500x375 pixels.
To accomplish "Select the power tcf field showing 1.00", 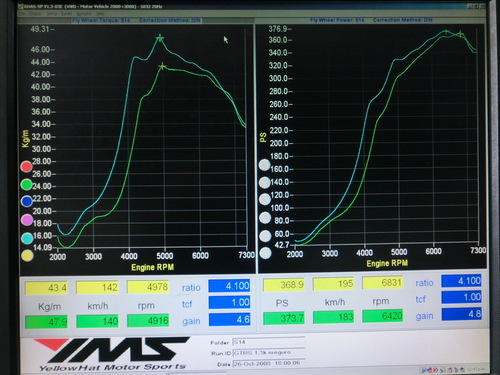I will tap(462, 297).
